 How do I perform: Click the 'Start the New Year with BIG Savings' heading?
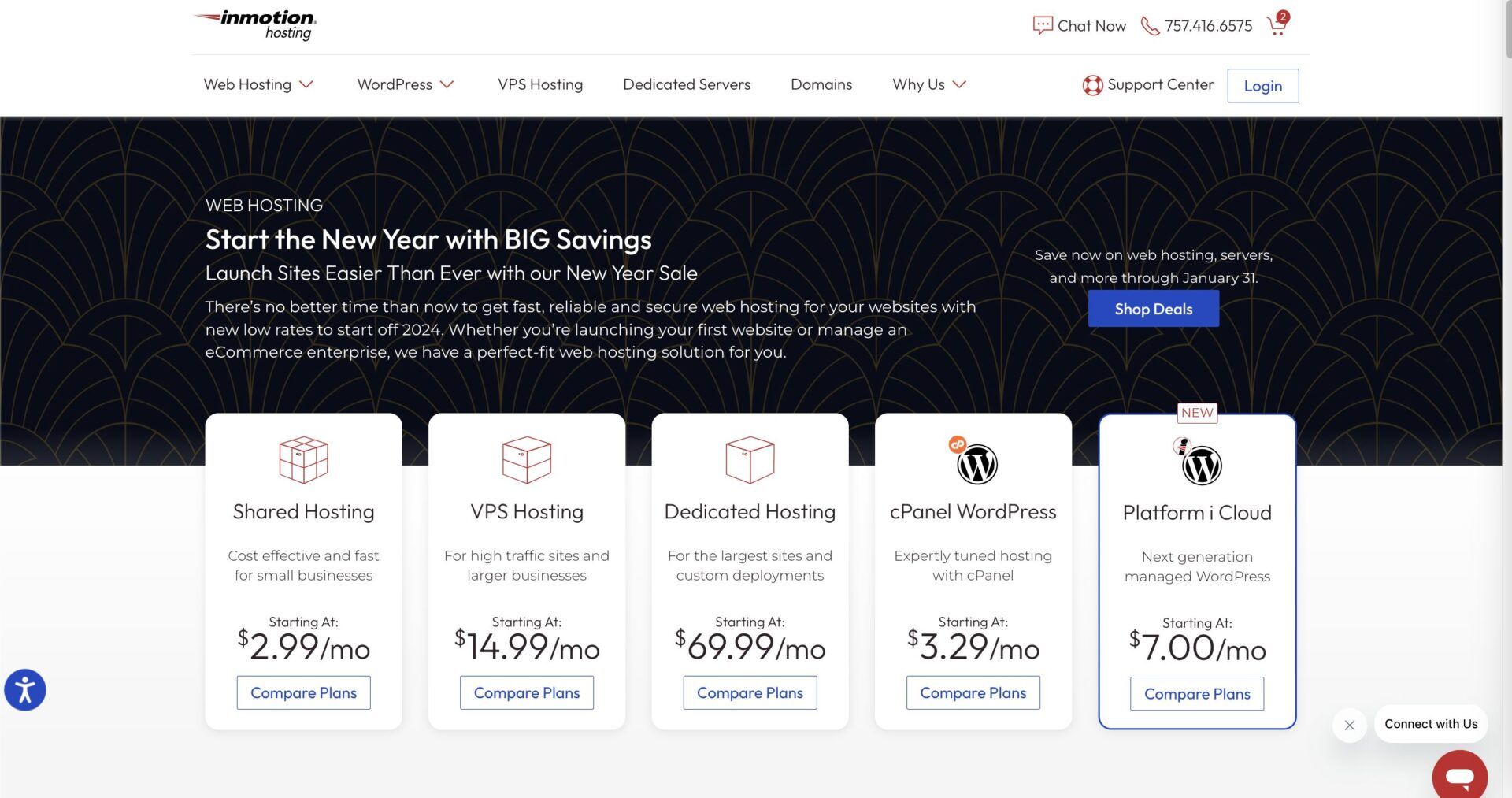[x=428, y=239]
